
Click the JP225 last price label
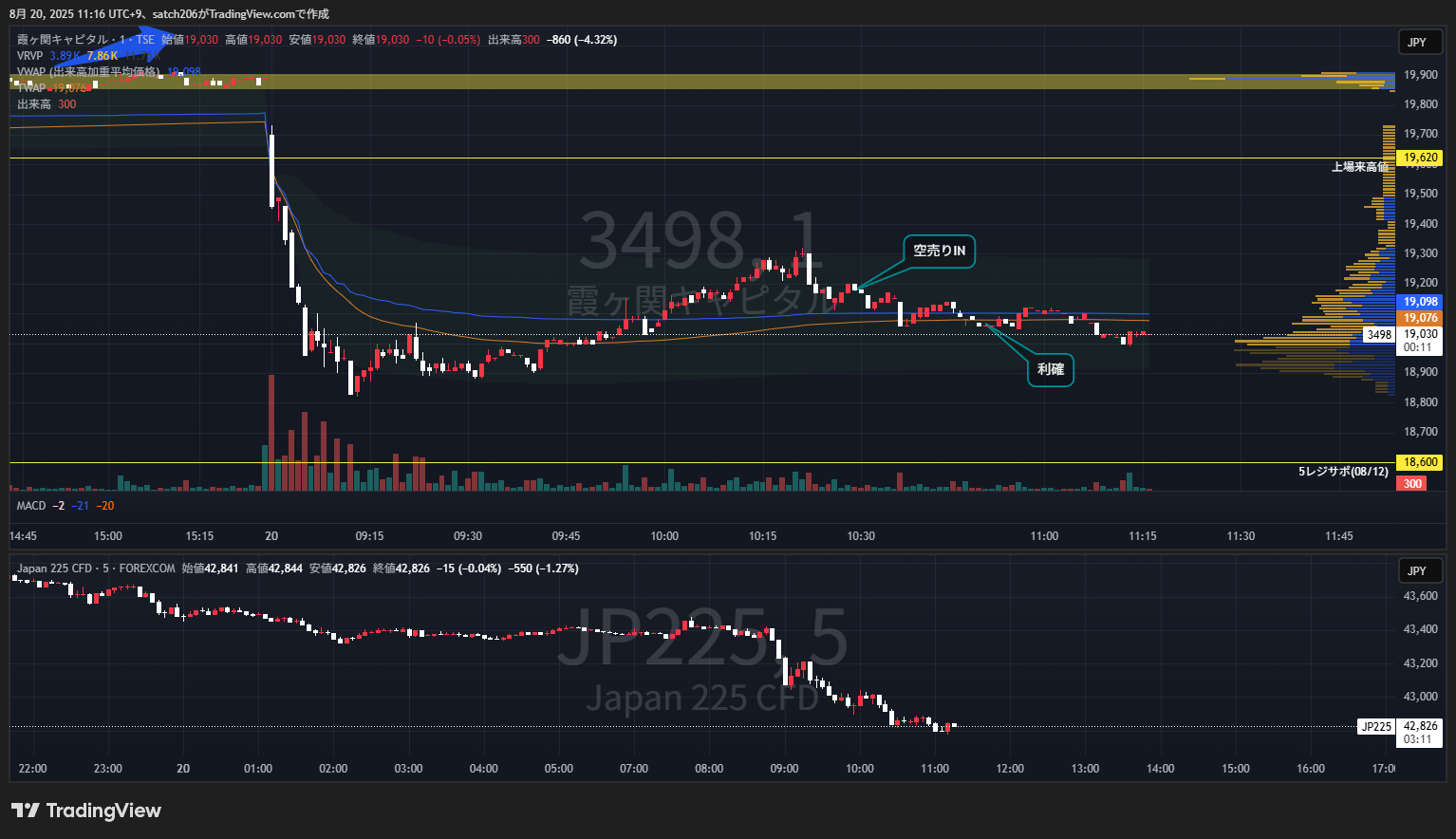[x=1376, y=727]
